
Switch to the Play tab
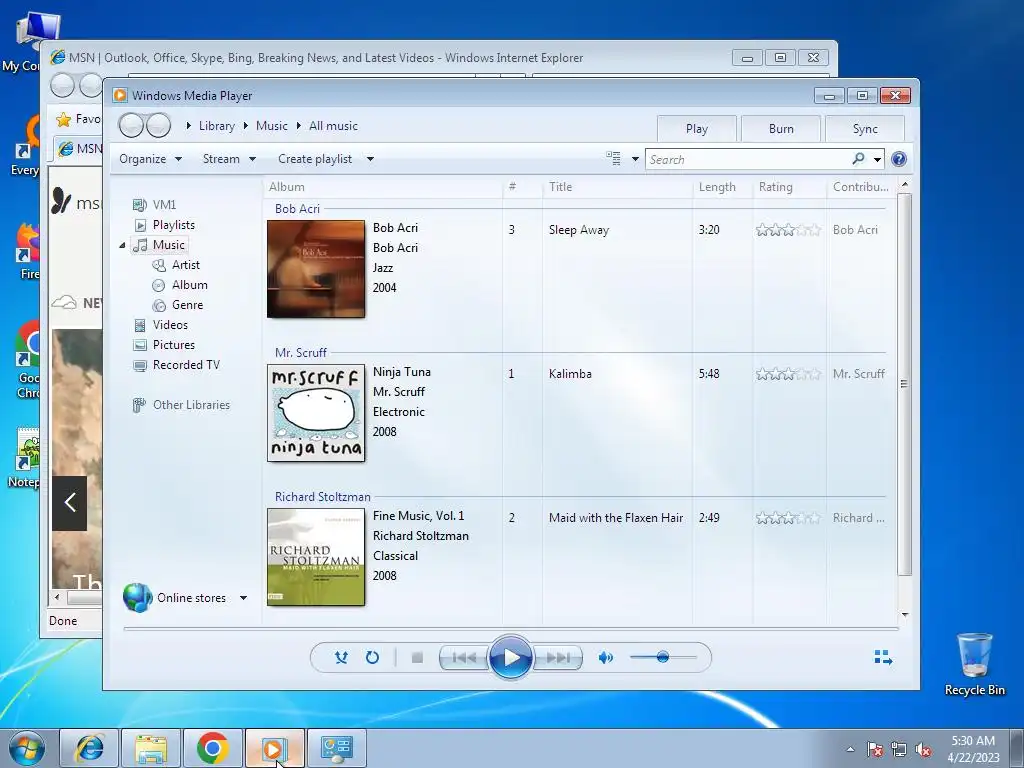697,129
